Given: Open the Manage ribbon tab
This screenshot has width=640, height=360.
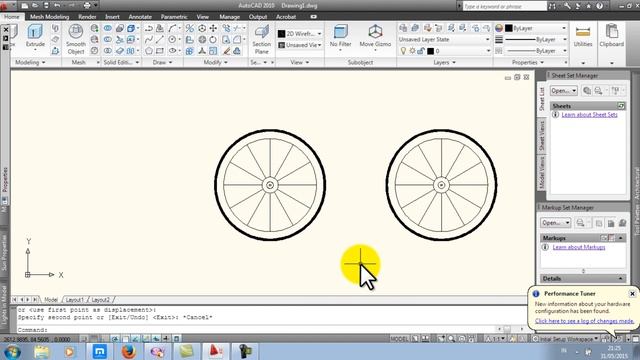Looking at the screenshot, I should 229,17.
